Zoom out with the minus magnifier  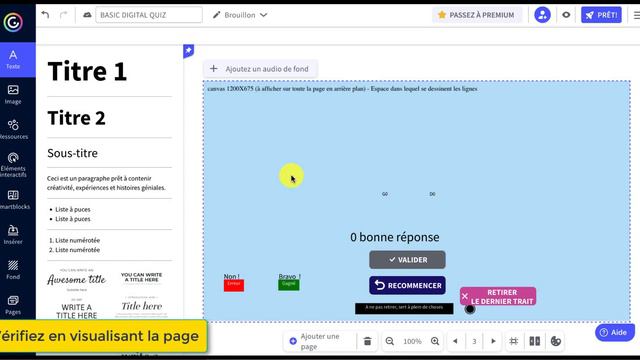pyautogui.click(x=390, y=341)
